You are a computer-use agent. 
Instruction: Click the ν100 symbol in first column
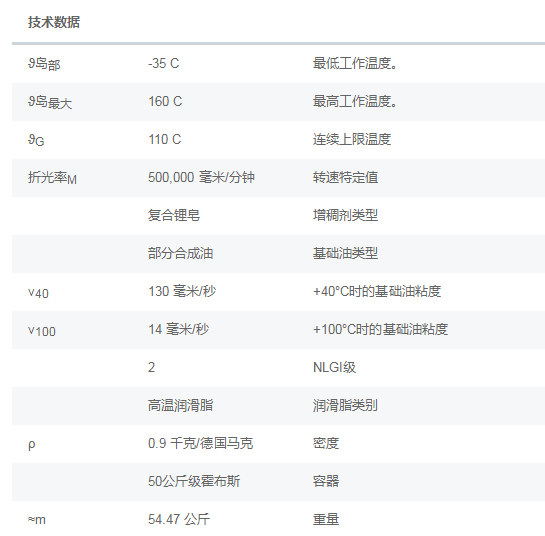point(42,331)
